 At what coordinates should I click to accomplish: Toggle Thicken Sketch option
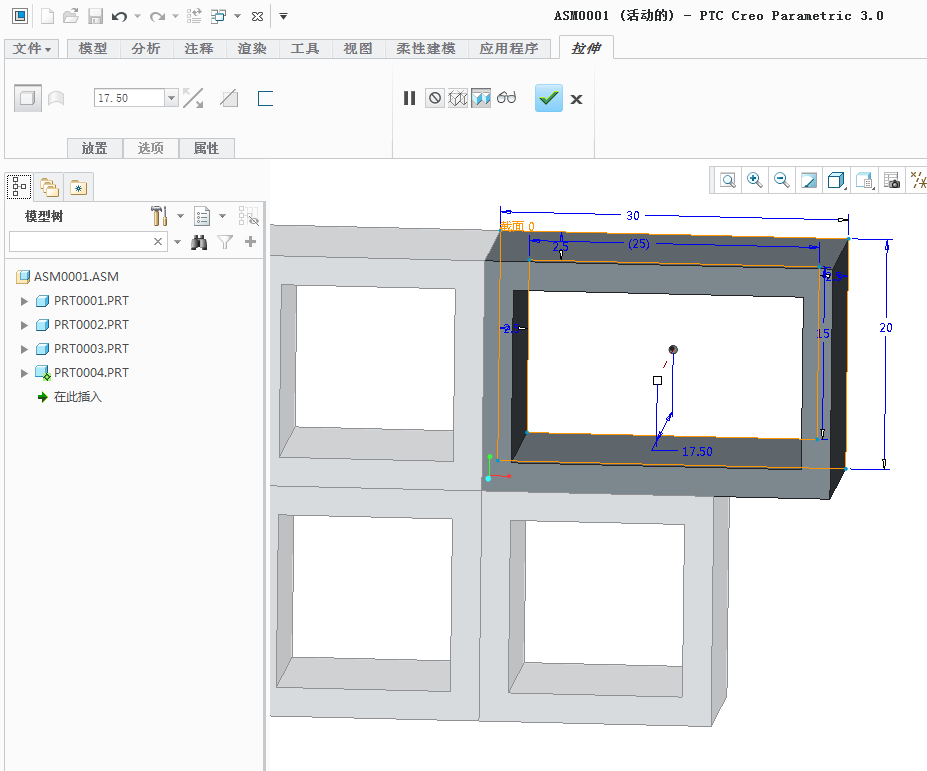[x=265, y=99]
